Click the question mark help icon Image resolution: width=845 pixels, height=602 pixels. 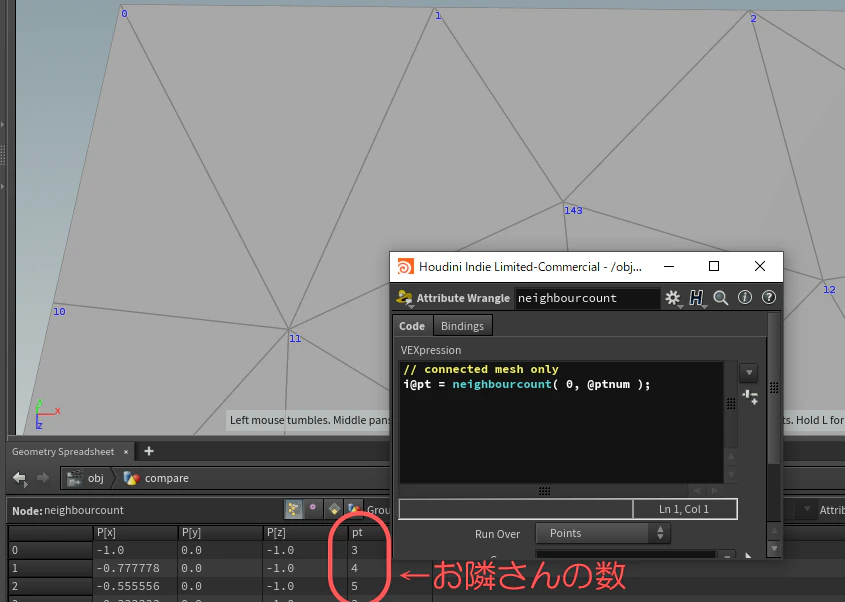(x=769, y=297)
